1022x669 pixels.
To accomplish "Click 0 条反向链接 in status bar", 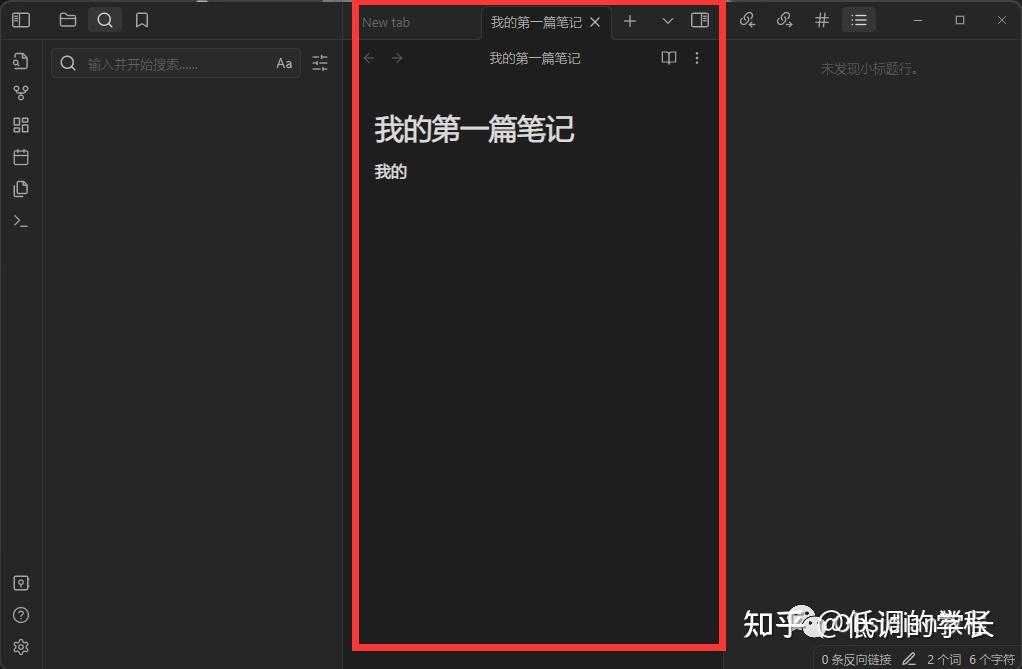I will coord(856,660).
